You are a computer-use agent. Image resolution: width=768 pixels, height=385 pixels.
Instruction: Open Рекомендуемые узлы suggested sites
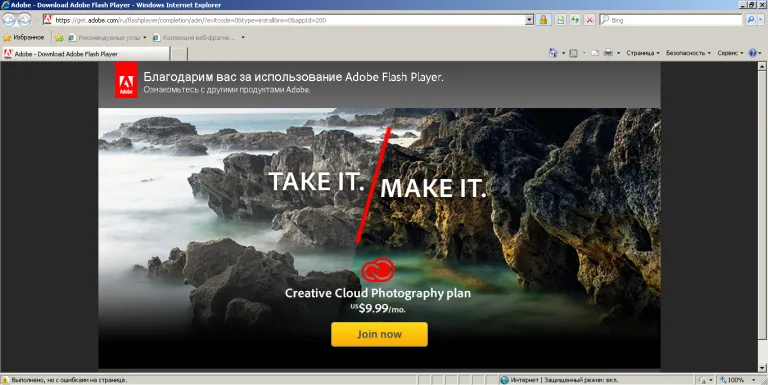[x=104, y=38]
